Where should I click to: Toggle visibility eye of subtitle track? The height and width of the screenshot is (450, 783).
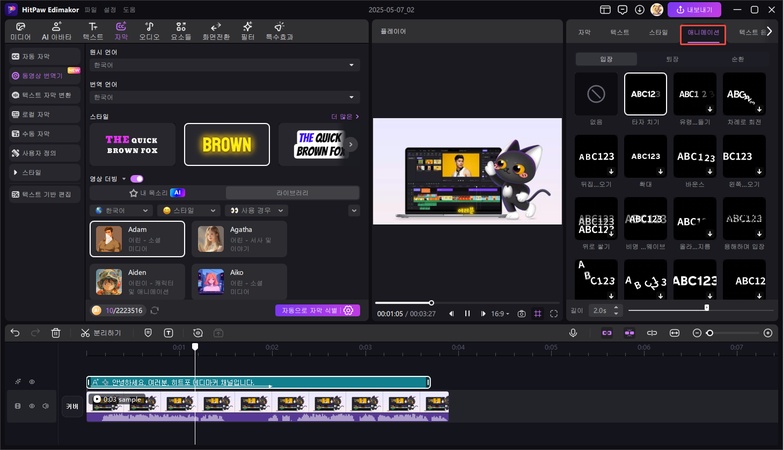32,382
